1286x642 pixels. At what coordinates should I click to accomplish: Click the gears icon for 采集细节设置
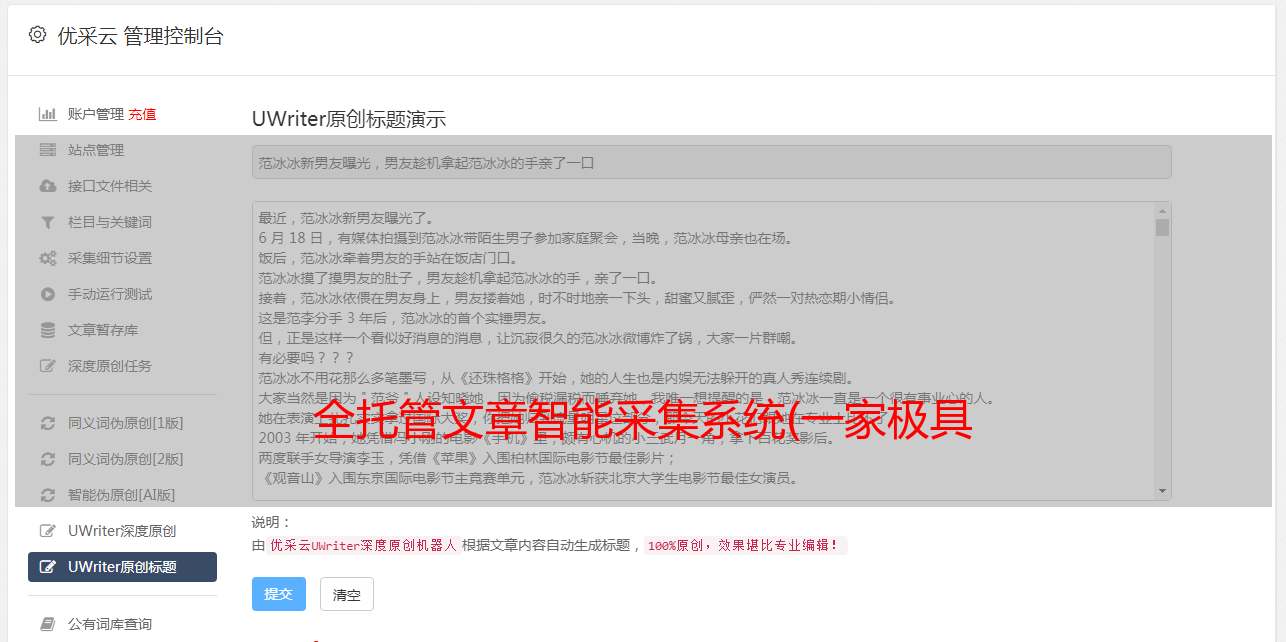pos(47,258)
